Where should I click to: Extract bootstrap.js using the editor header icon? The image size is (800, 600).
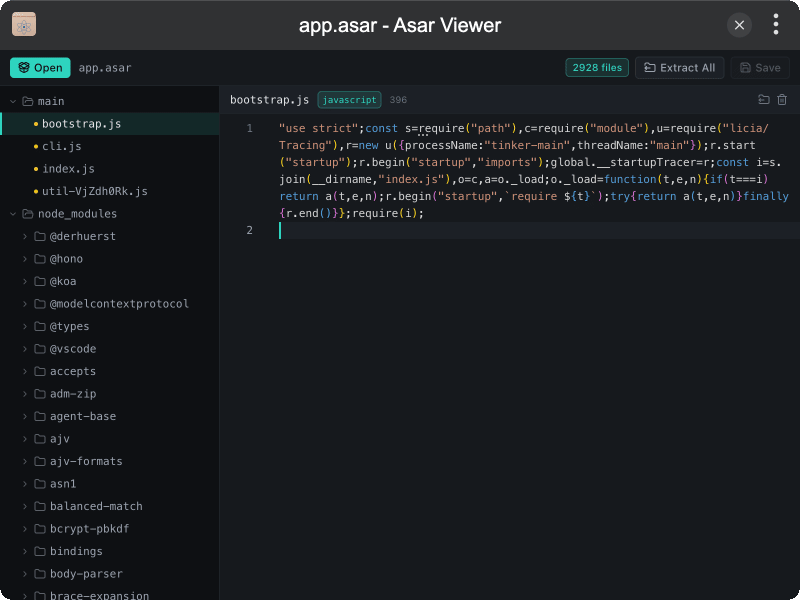763,99
